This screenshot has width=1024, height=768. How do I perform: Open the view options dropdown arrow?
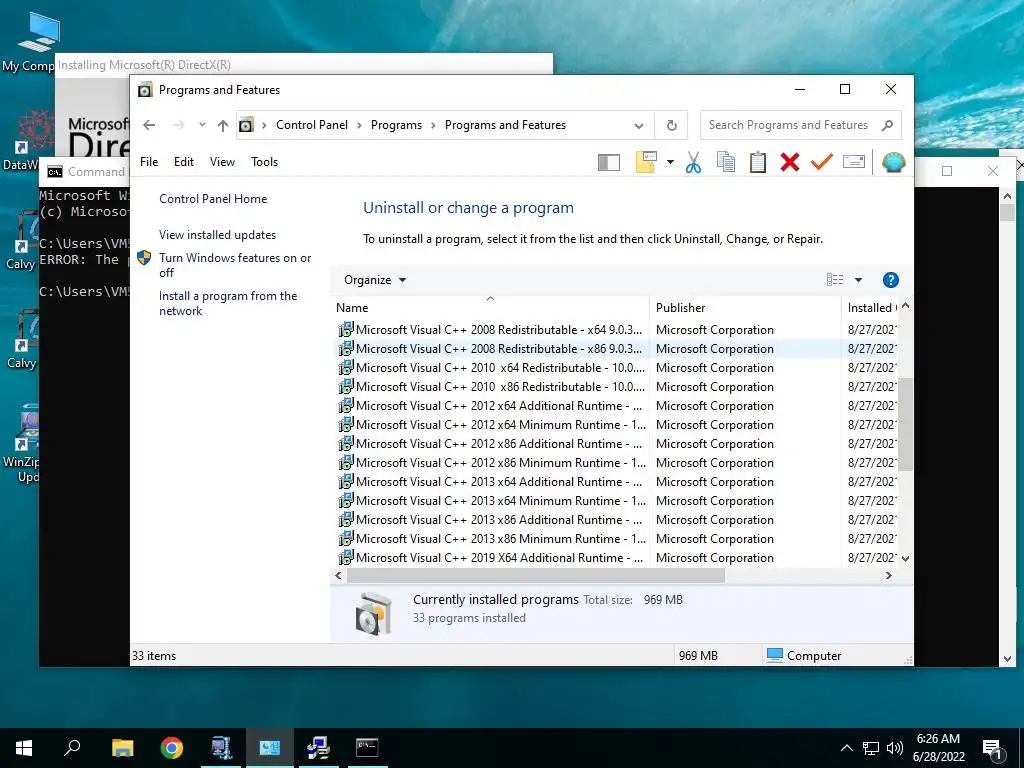tap(858, 280)
